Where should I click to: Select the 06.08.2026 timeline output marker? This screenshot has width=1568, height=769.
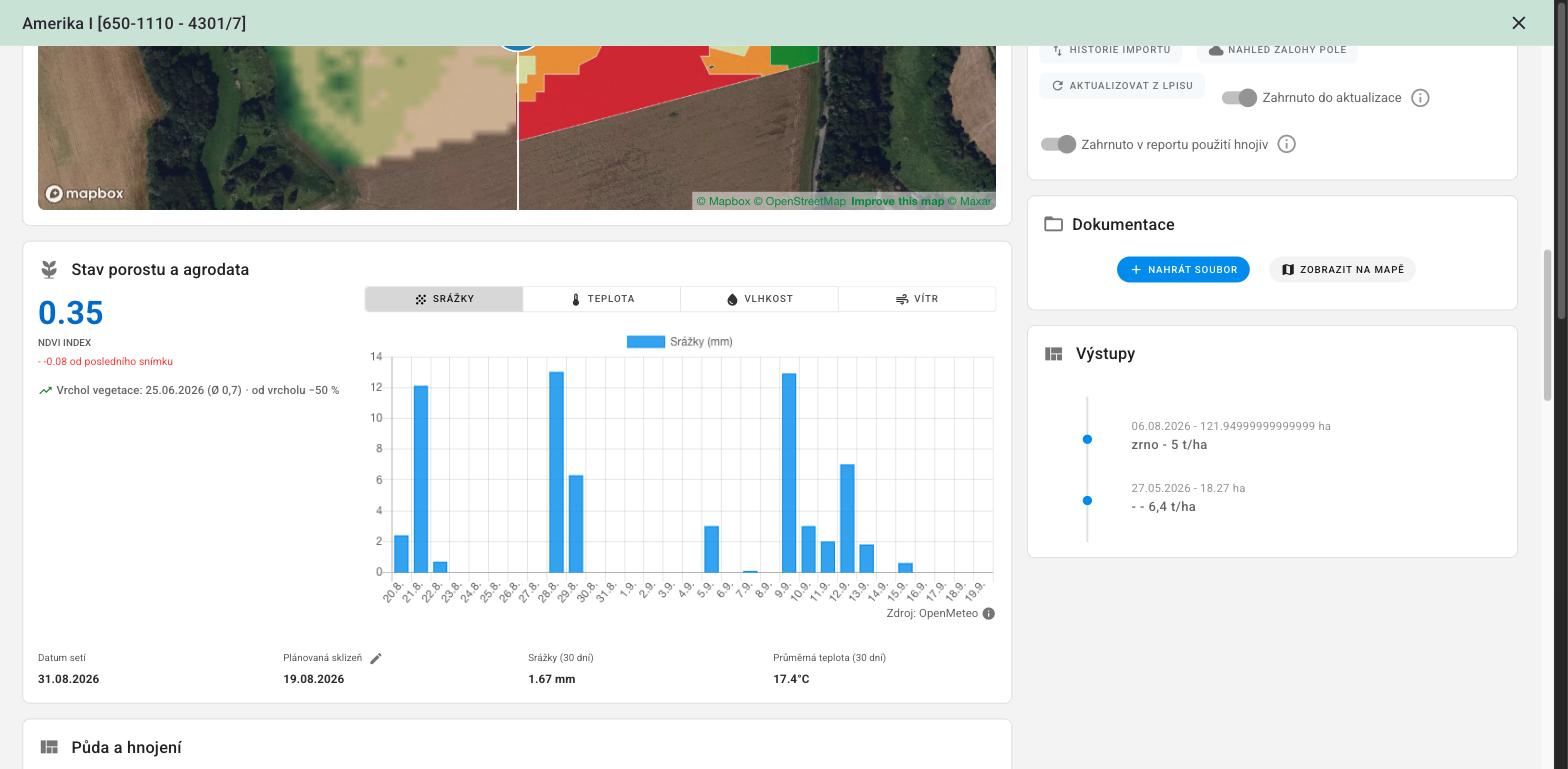point(1087,439)
